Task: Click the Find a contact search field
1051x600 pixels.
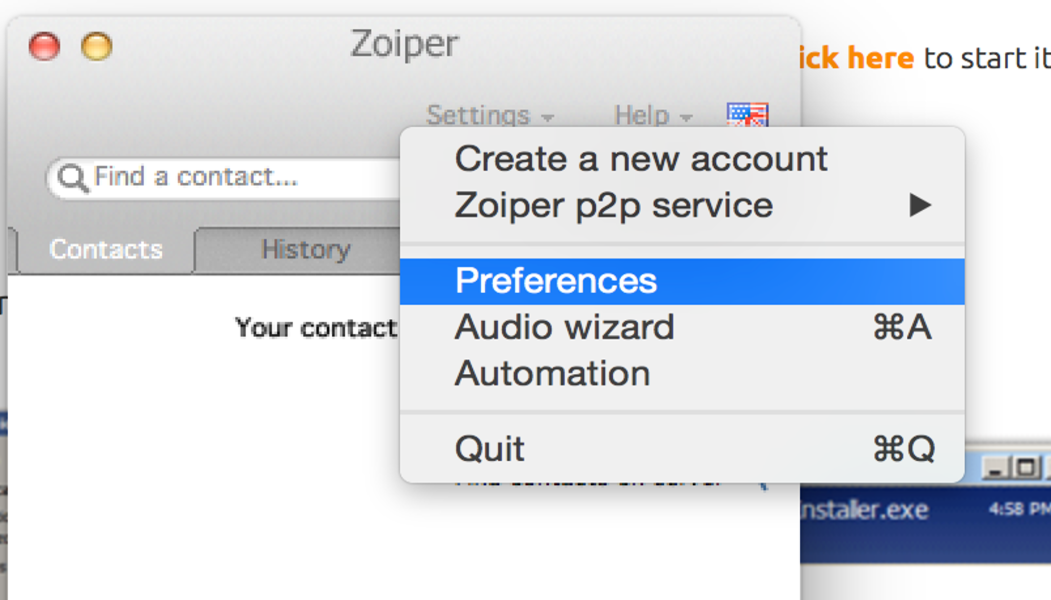Action: [240, 178]
